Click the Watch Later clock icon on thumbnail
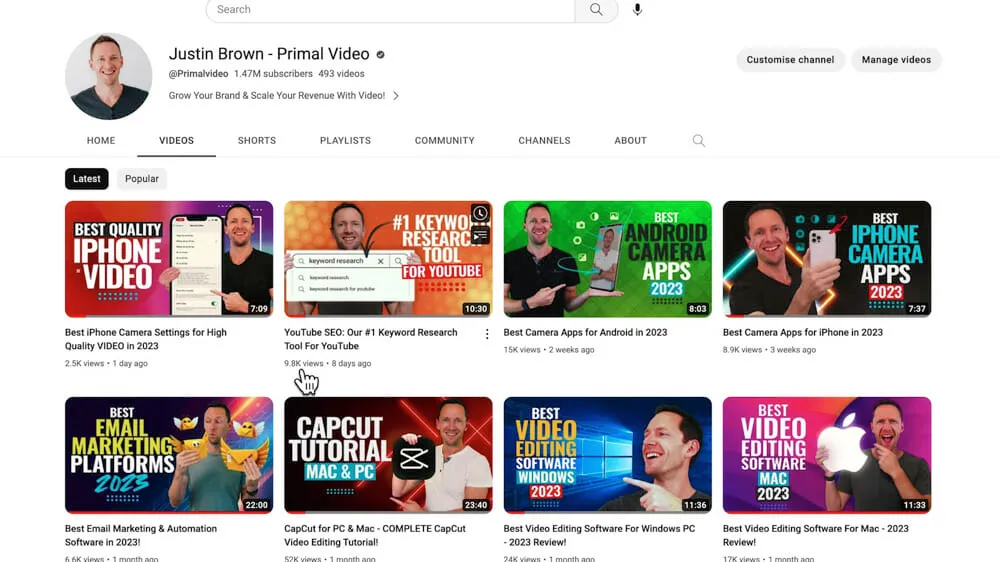Image resolution: width=1000 pixels, height=562 pixels. point(481,214)
